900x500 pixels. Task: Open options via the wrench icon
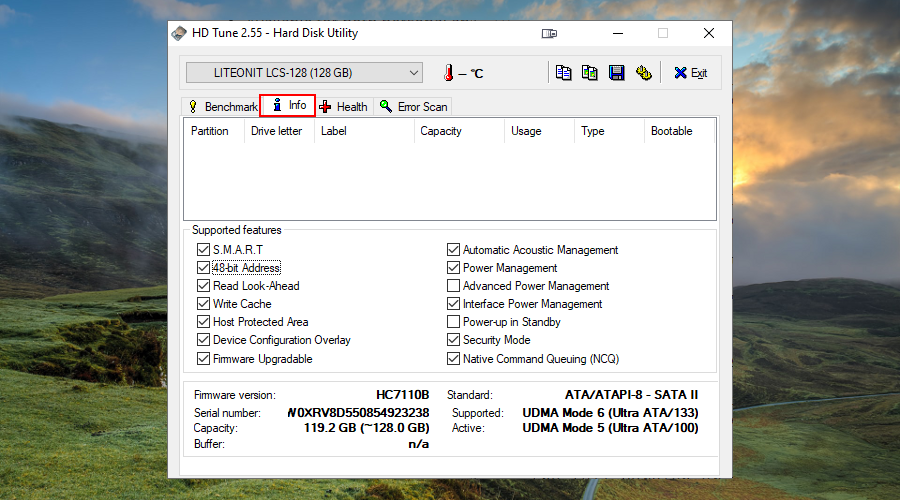(x=643, y=73)
